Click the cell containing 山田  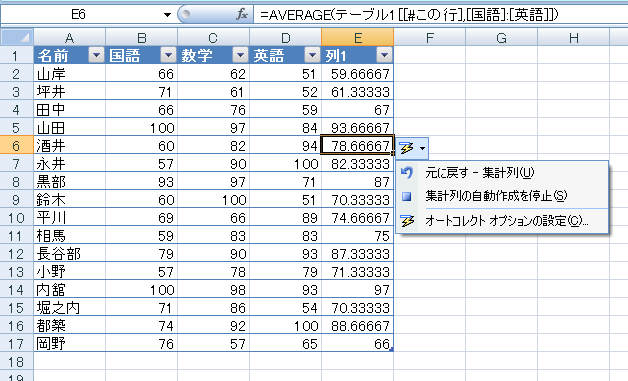(70, 128)
